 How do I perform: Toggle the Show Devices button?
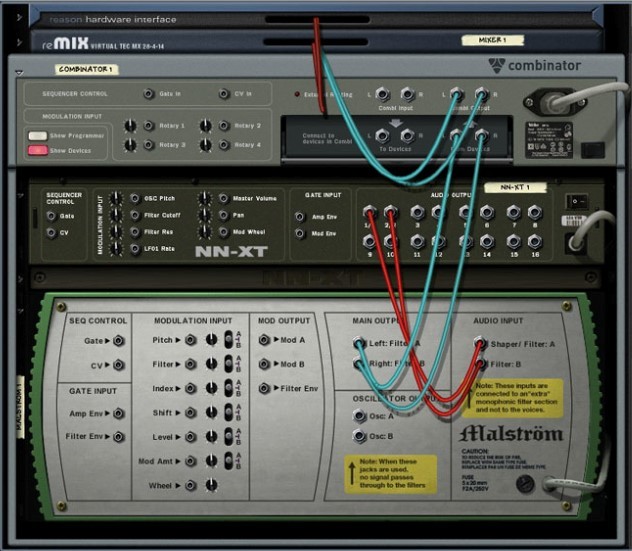coord(37,150)
